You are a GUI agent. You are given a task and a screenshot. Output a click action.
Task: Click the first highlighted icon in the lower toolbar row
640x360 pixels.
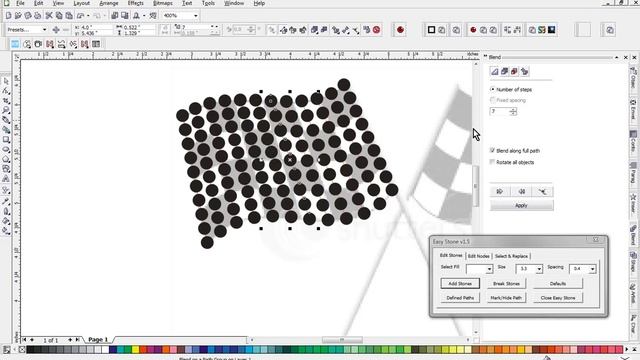[15, 44]
